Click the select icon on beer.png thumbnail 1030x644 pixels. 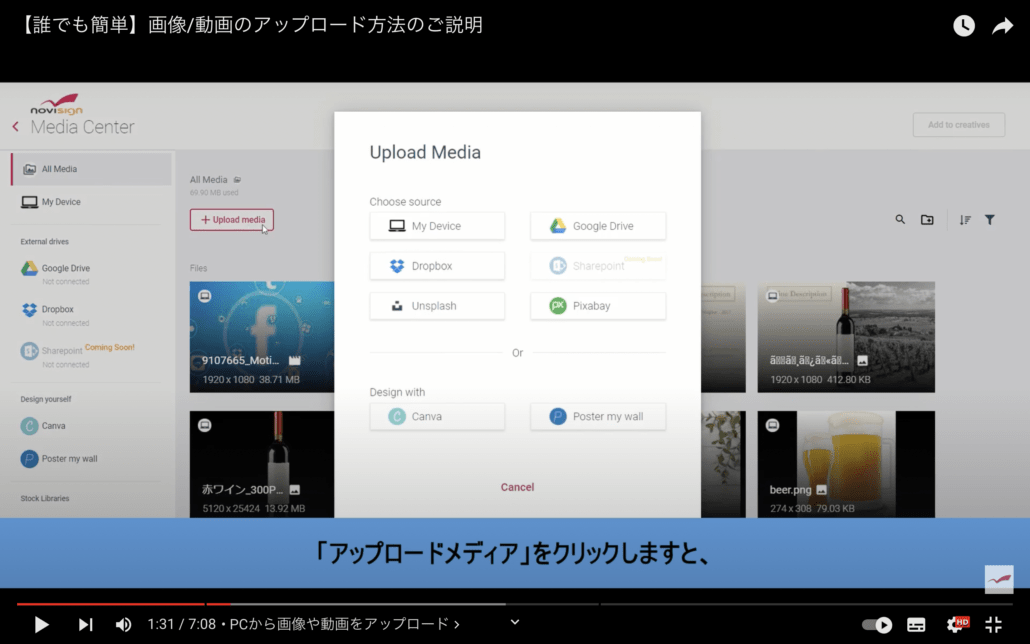point(772,426)
